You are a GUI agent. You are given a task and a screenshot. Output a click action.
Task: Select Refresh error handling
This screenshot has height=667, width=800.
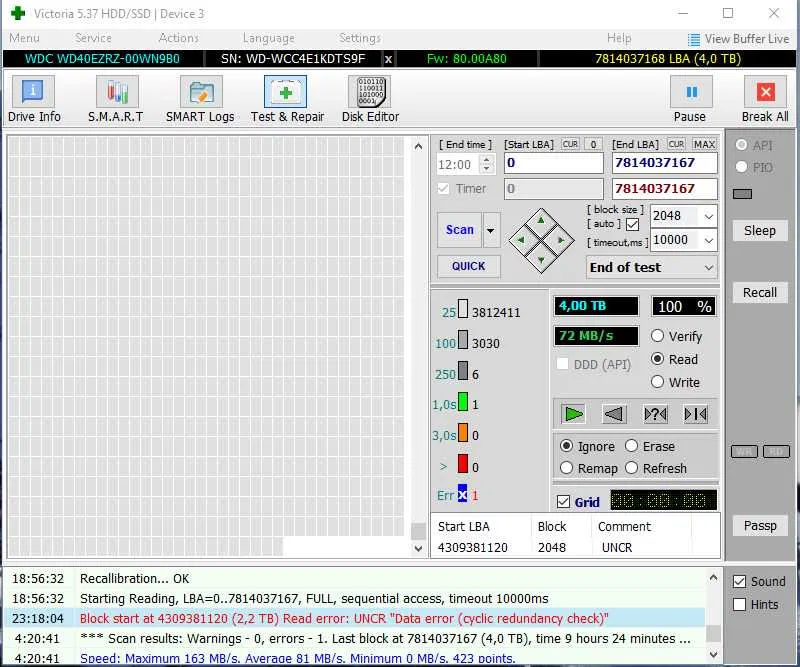(x=631, y=468)
